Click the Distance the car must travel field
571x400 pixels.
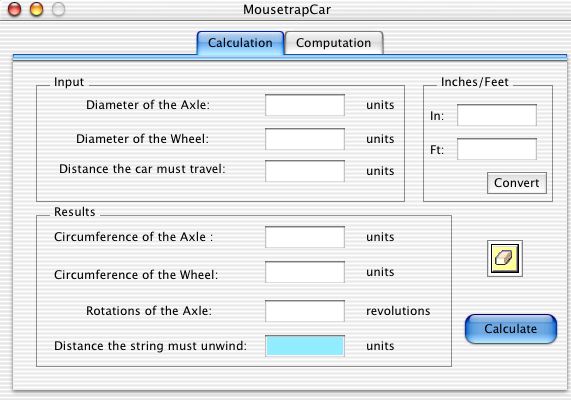pyautogui.click(x=305, y=171)
